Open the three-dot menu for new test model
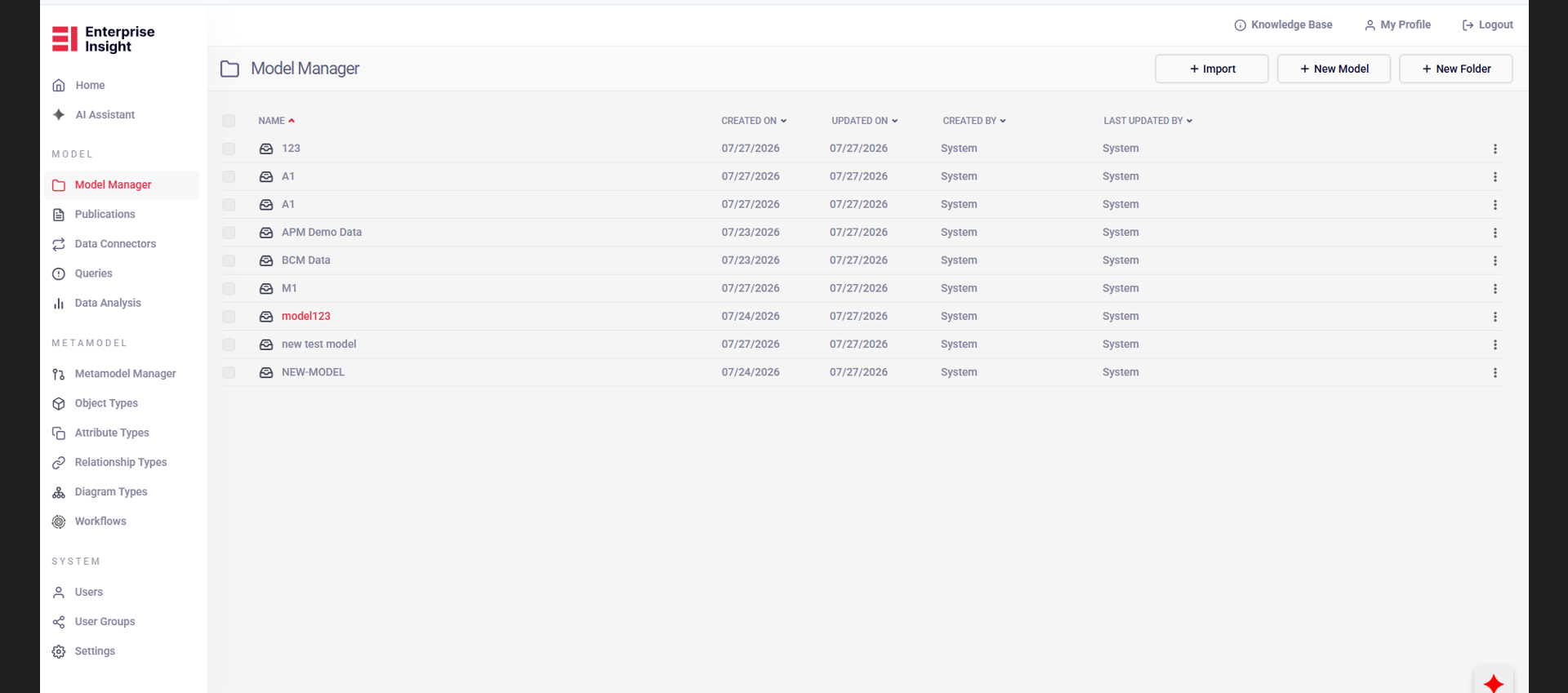1568x693 pixels. click(x=1495, y=344)
